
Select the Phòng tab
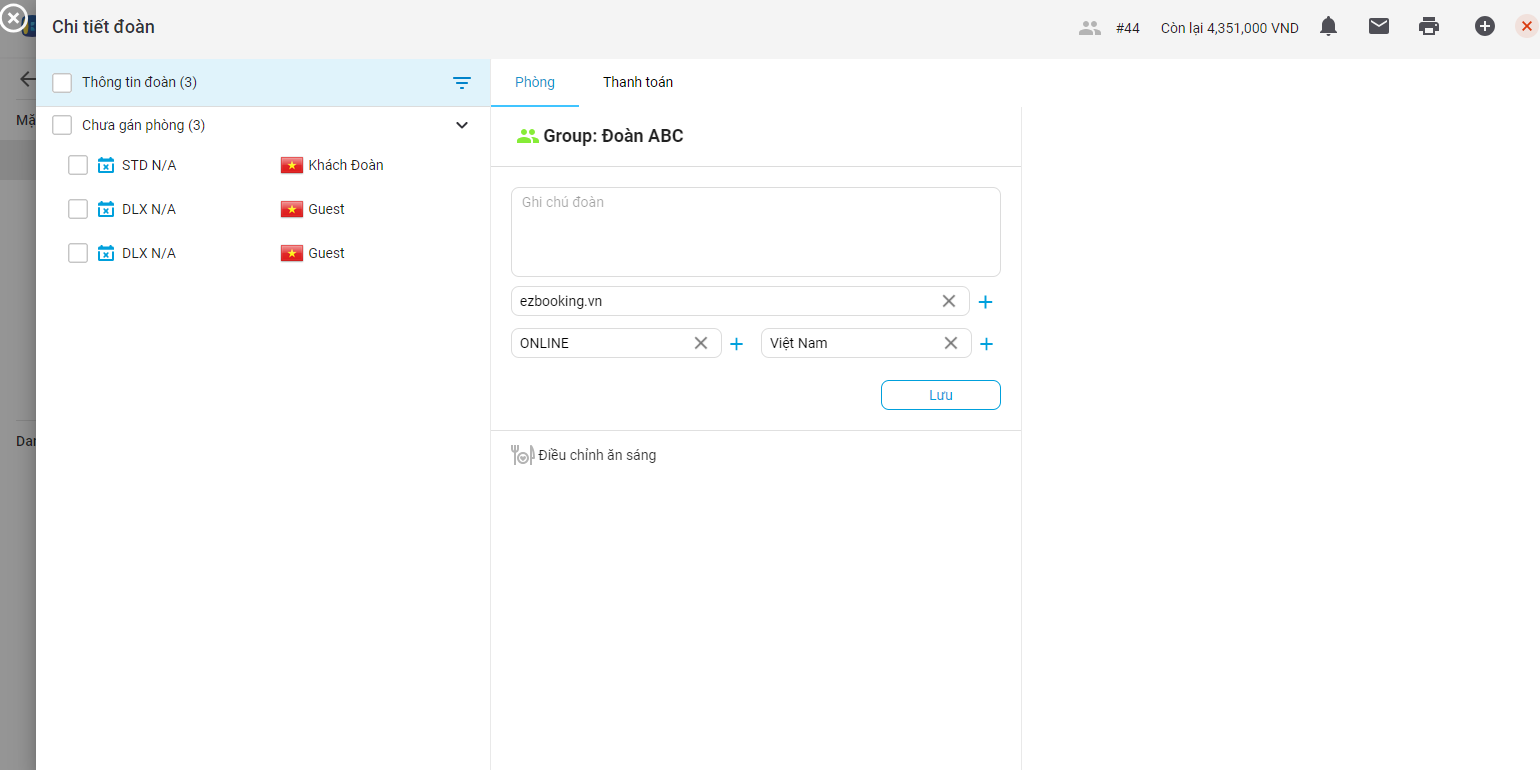tap(535, 82)
